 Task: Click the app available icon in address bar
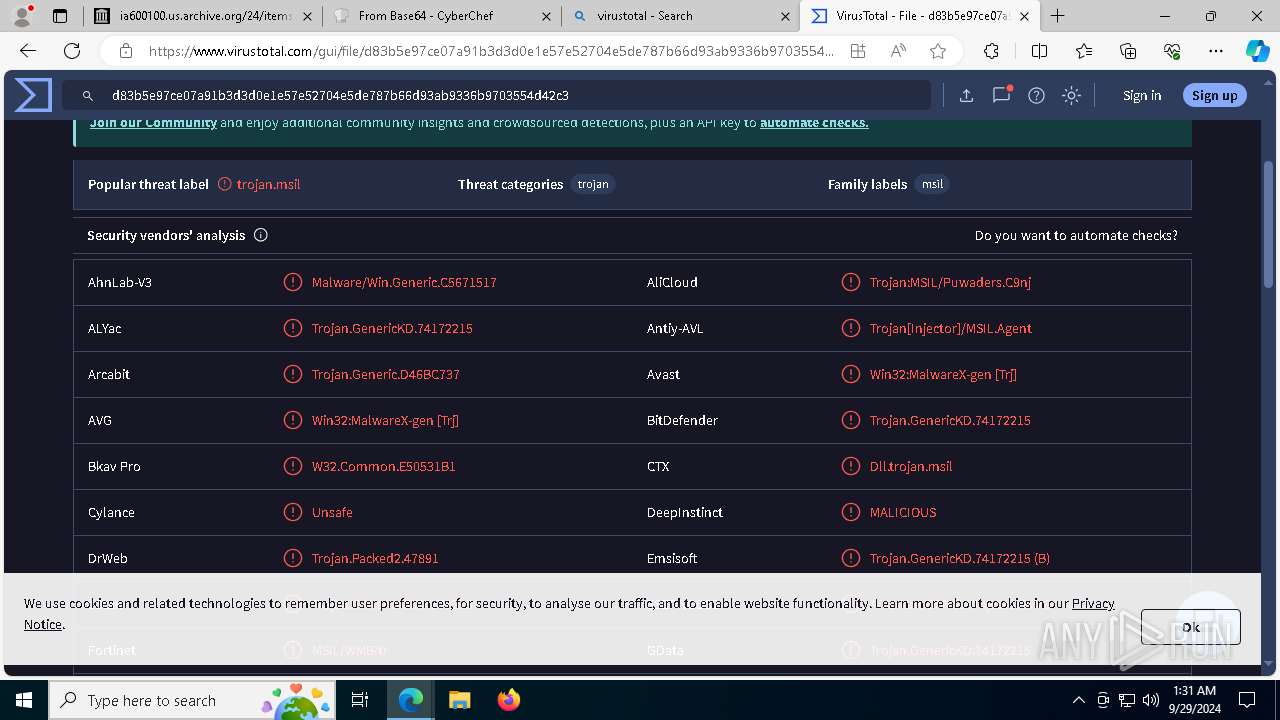click(x=858, y=51)
